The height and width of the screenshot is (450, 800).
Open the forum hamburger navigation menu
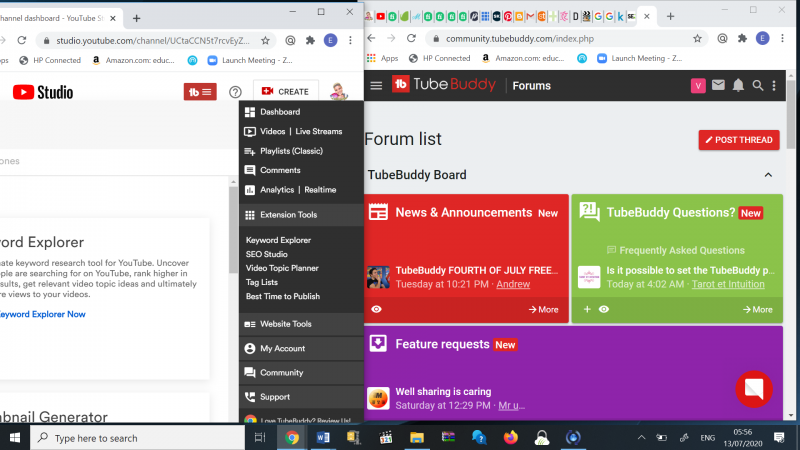click(x=376, y=86)
